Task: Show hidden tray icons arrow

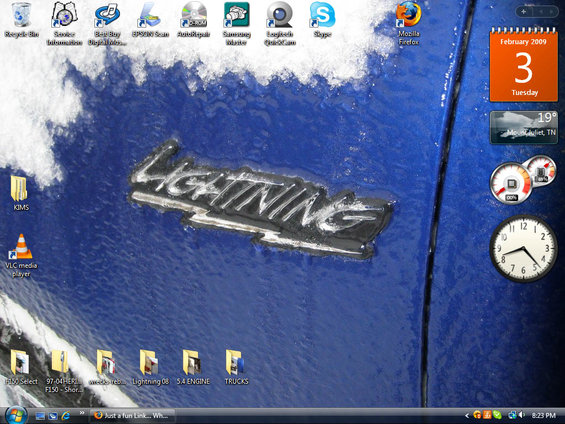Action: pos(467,416)
